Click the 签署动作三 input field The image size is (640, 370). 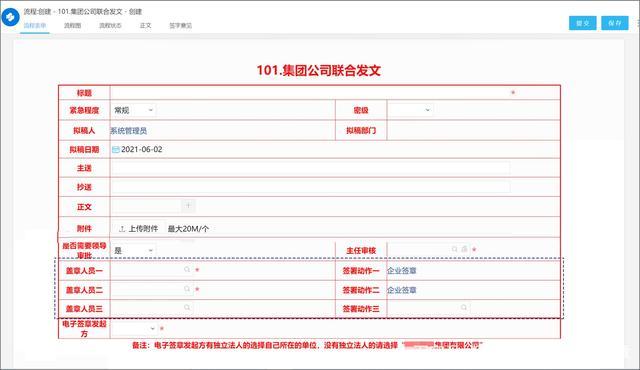pyautogui.click(x=429, y=308)
